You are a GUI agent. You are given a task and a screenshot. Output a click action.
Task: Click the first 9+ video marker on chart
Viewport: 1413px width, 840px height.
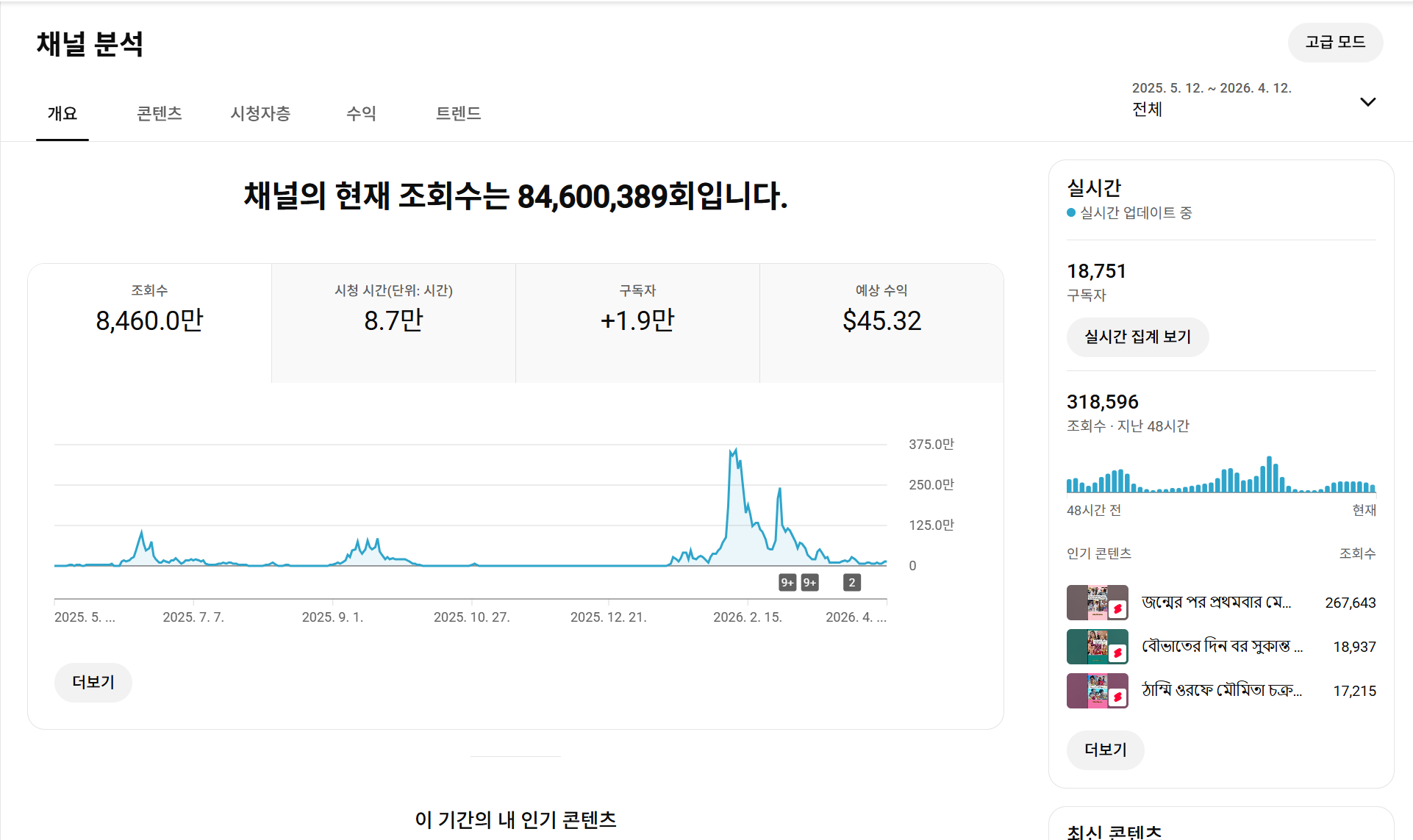point(787,583)
